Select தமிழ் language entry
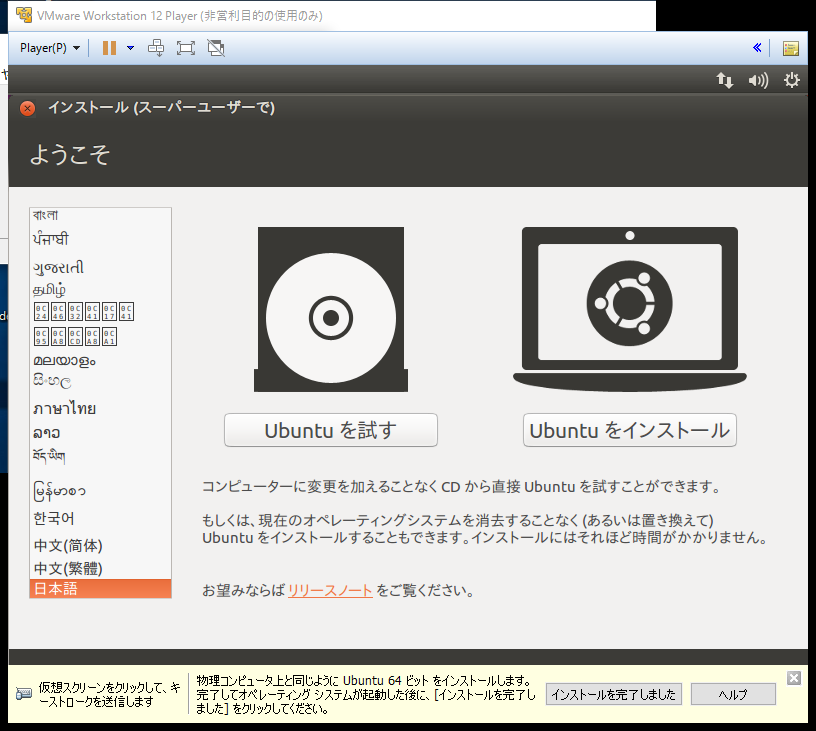This screenshot has height=731, width=816. pyautogui.click(x=100, y=289)
